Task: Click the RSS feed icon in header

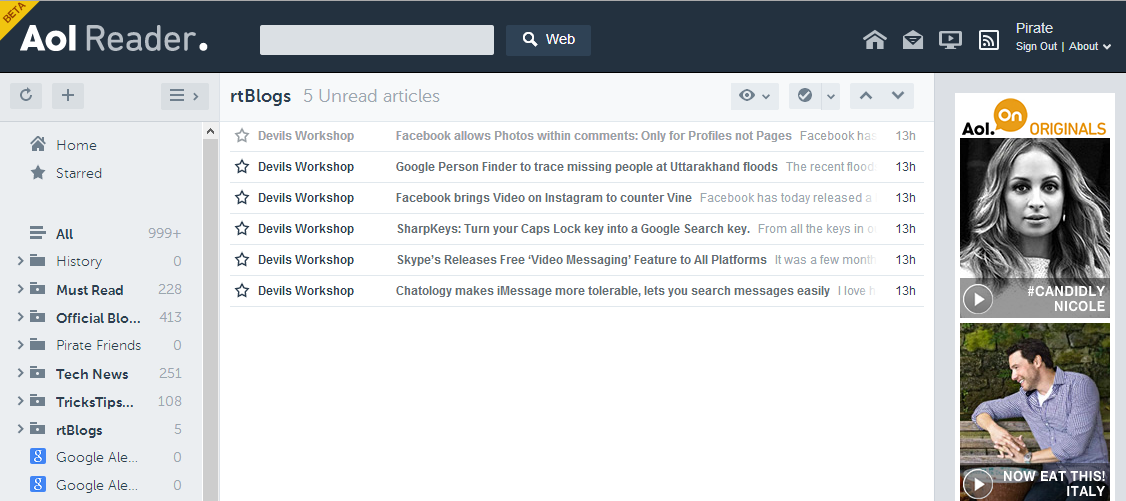Action: coord(989,40)
